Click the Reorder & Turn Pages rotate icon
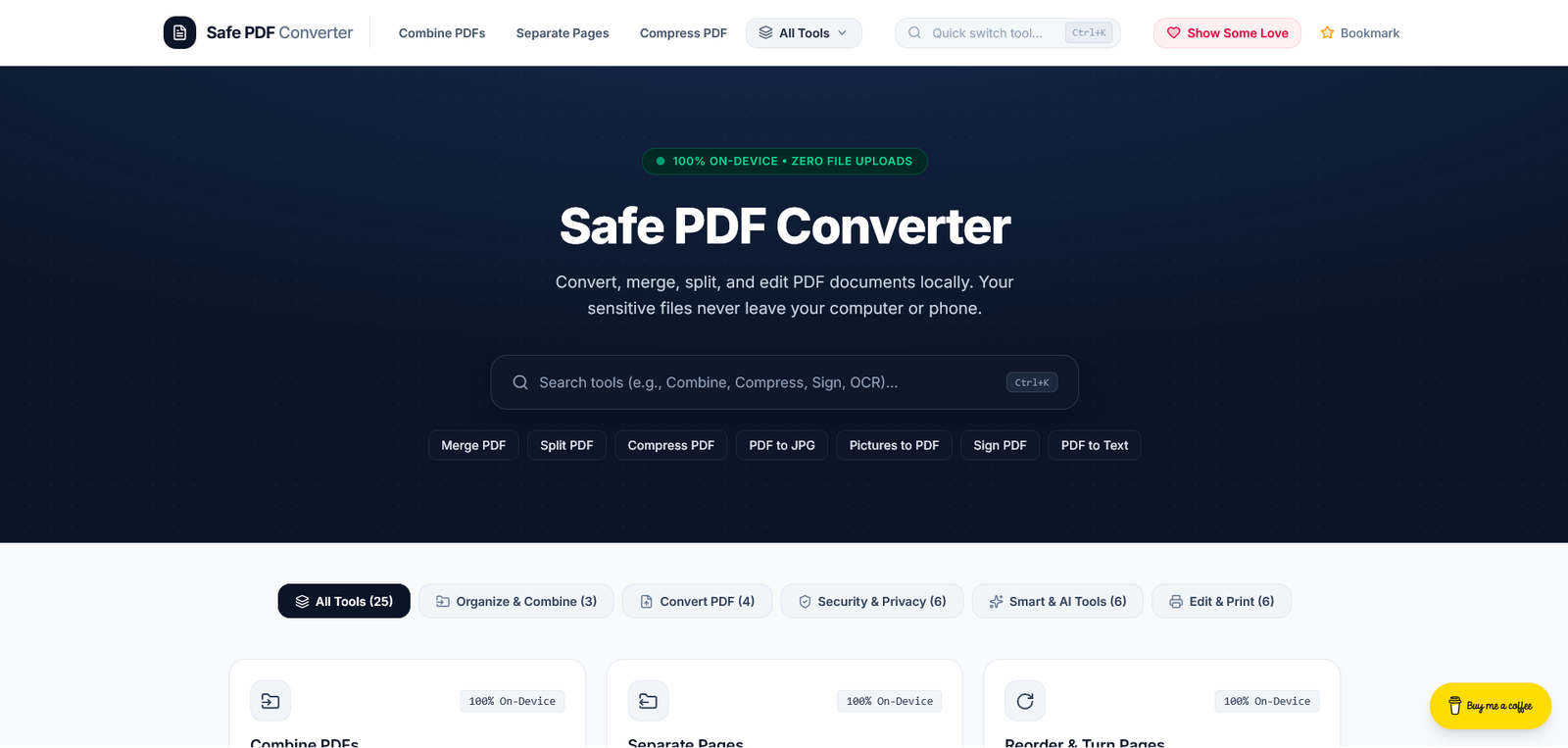 (1025, 701)
